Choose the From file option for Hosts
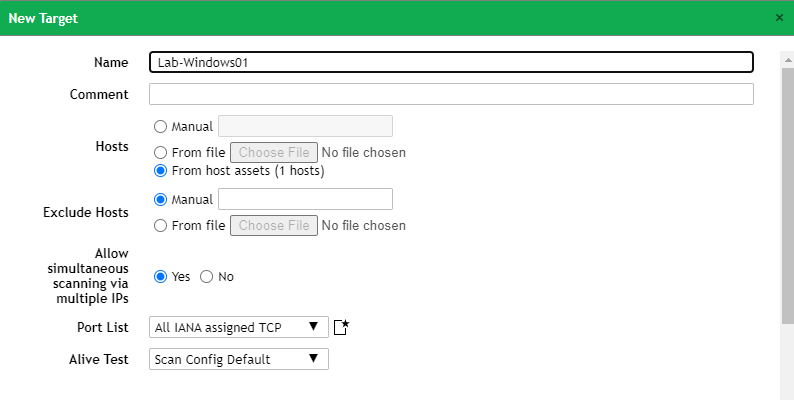The image size is (794, 400). click(x=160, y=153)
